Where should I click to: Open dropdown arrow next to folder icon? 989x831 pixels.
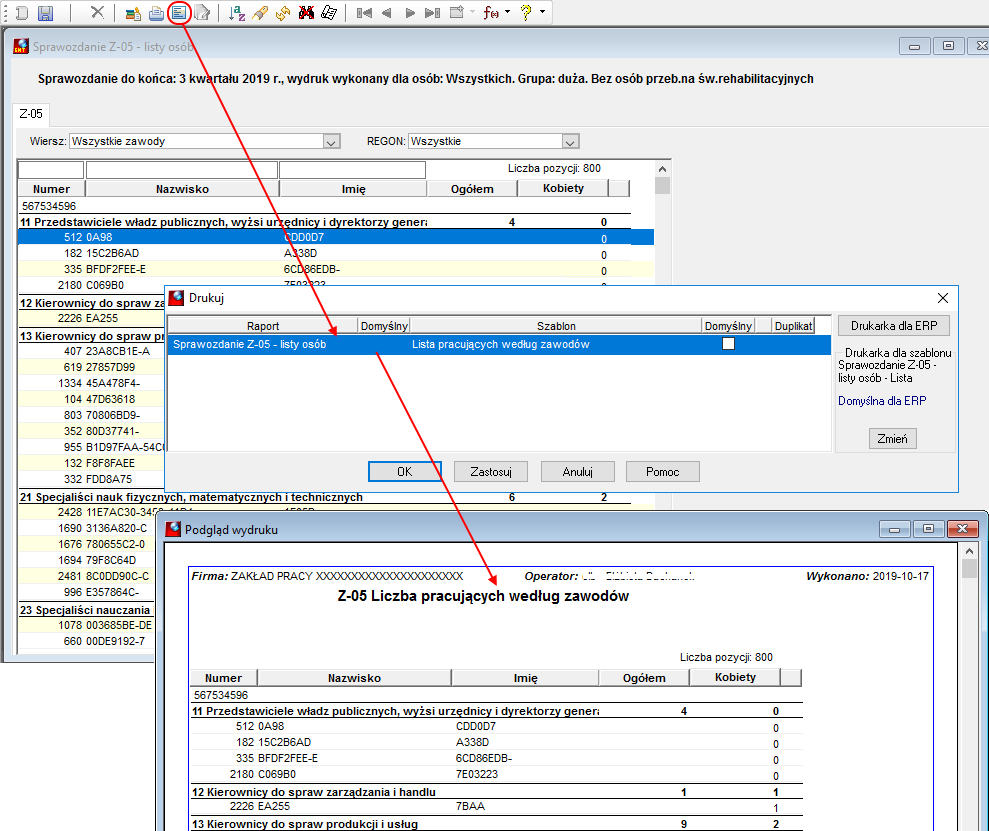472,12
